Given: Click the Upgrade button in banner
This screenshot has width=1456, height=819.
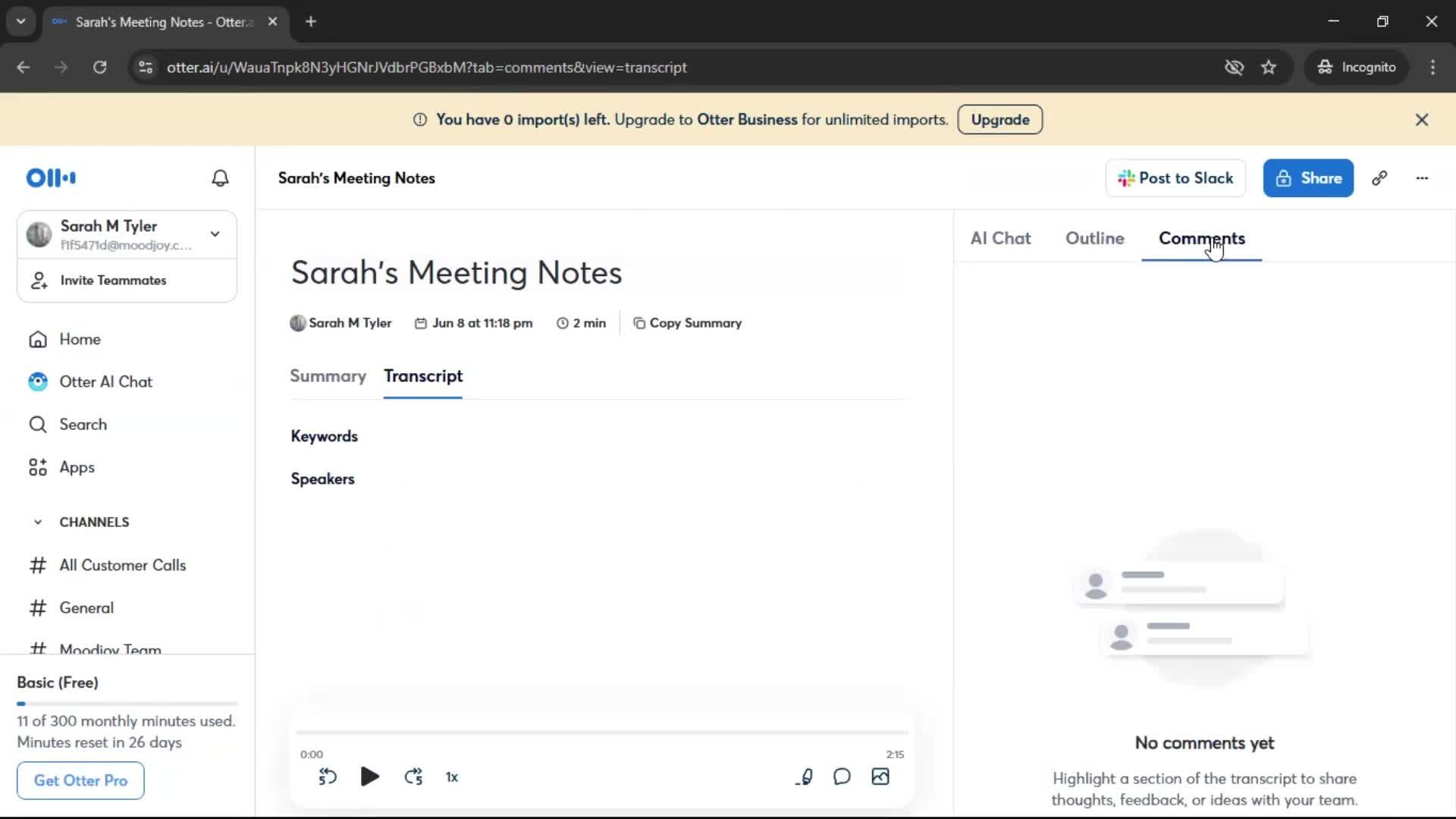Looking at the screenshot, I should tap(999, 119).
